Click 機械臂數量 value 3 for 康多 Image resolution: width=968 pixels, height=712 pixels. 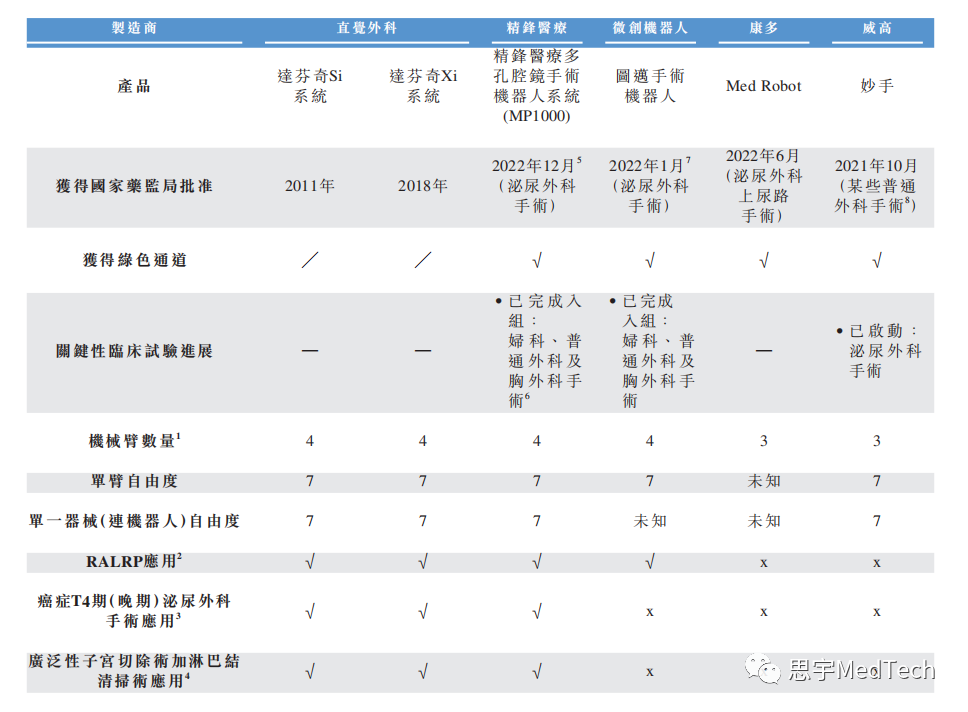(764, 442)
